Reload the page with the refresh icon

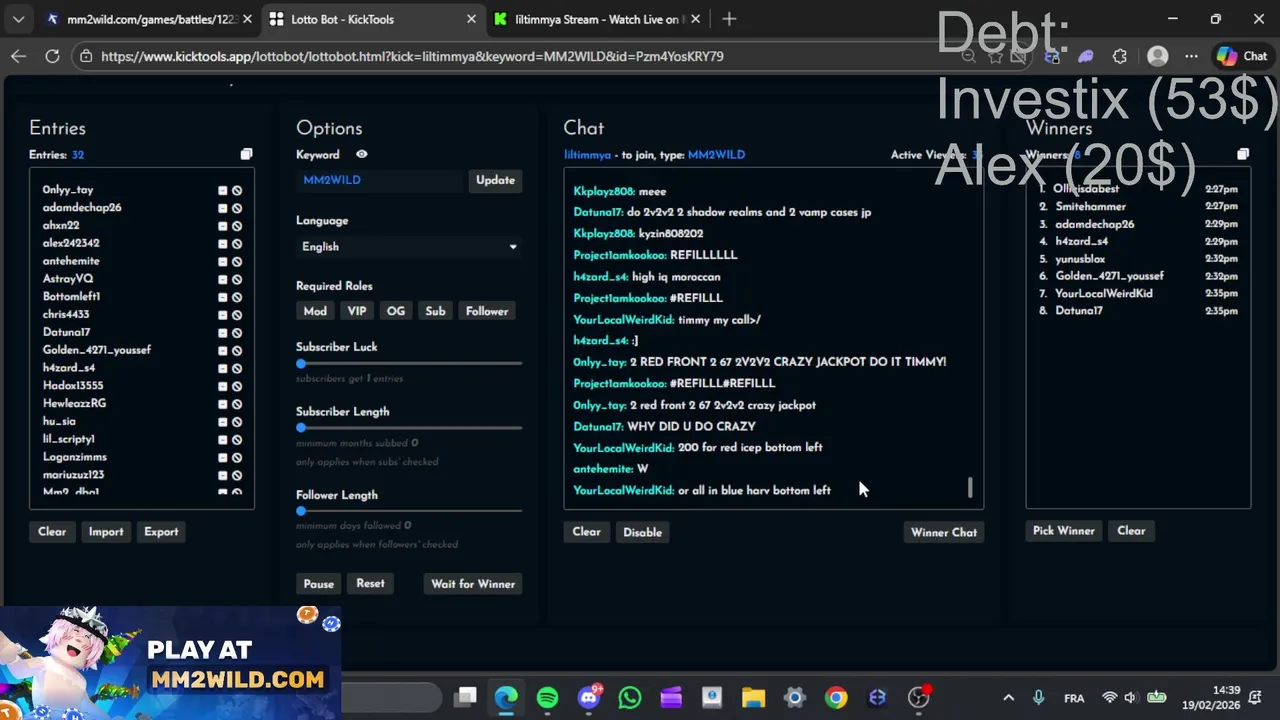(52, 56)
